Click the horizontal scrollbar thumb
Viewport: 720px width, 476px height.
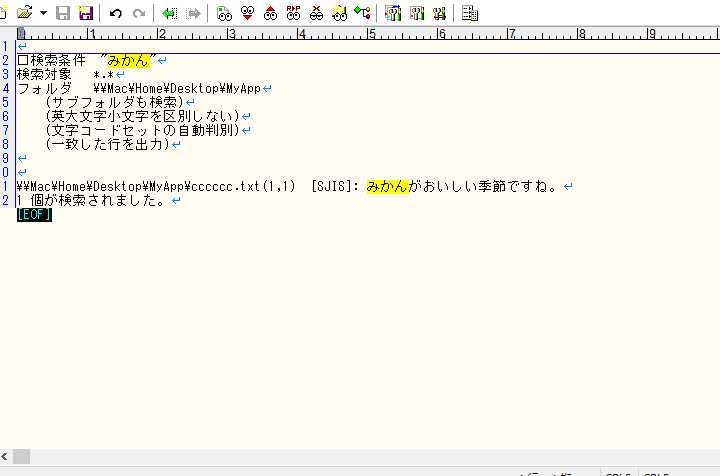pos(21,457)
